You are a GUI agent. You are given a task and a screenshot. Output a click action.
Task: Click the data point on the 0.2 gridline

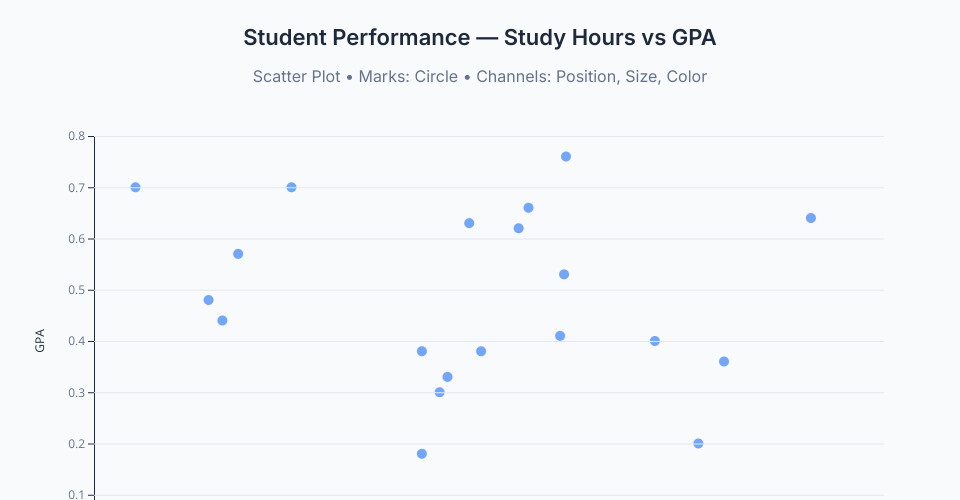(698, 443)
